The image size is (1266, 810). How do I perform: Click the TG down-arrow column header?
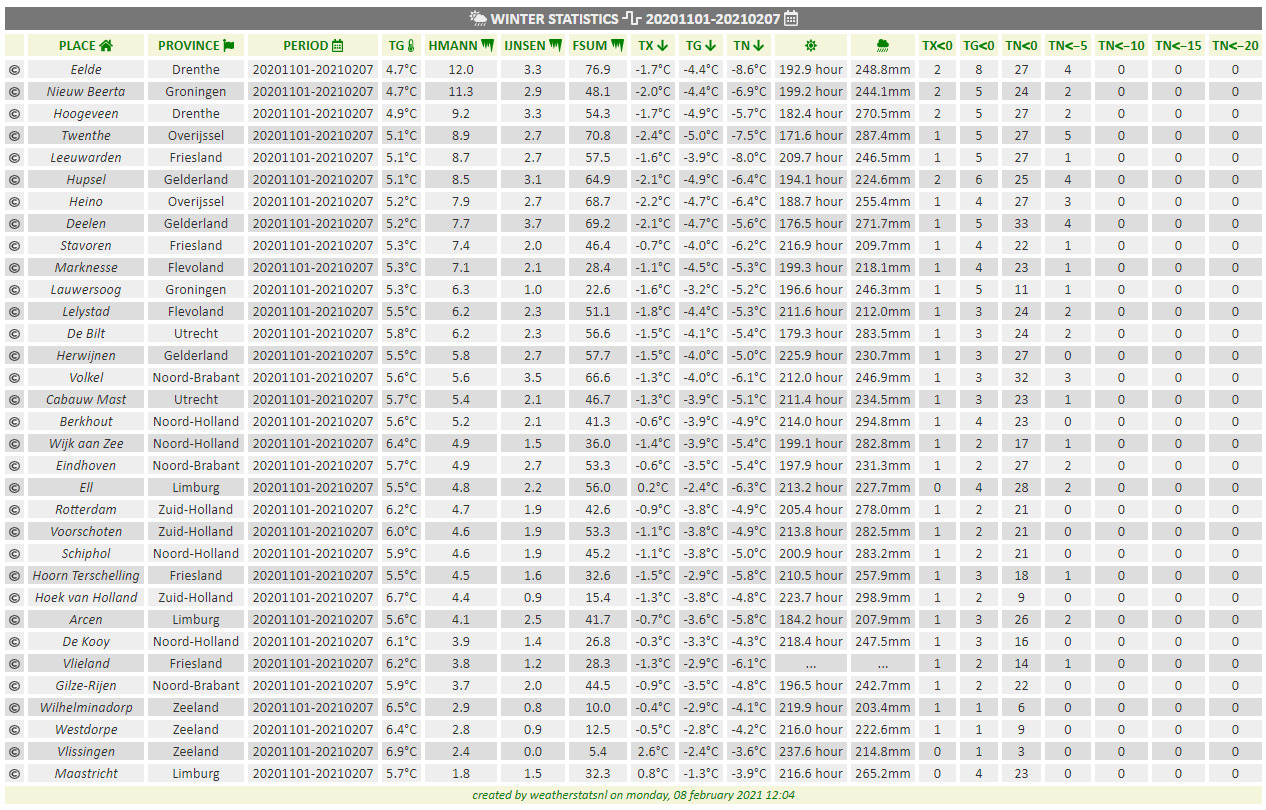pos(701,45)
